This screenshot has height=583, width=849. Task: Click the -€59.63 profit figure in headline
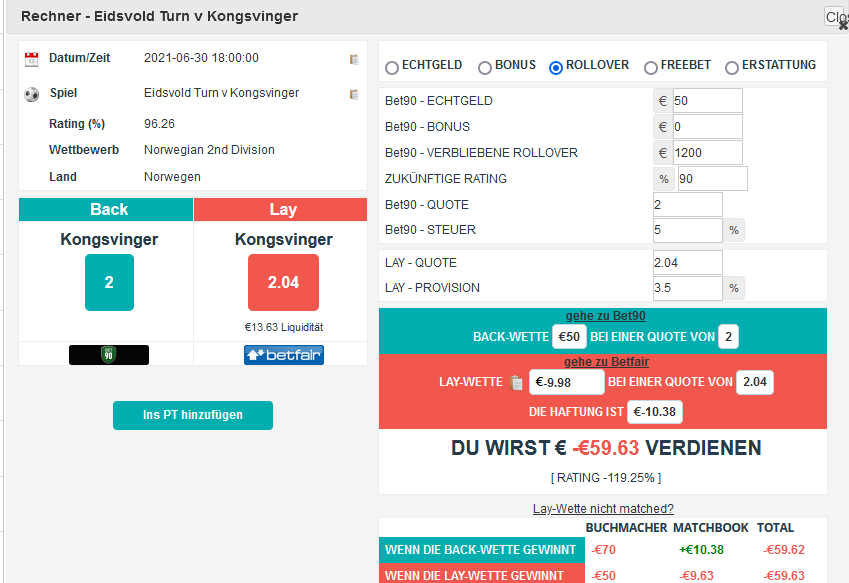(x=606, y=448)
